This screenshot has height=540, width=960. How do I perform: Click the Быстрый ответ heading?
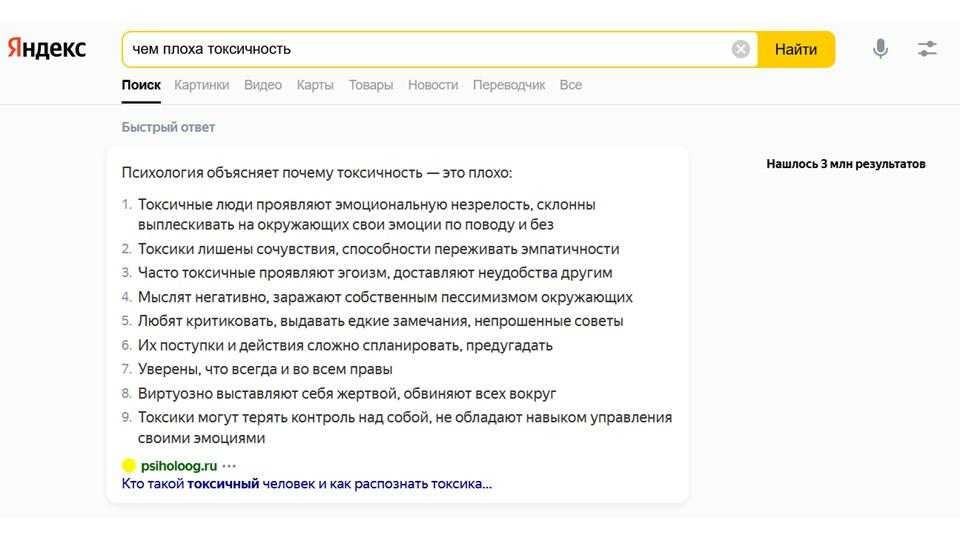pos(168,127)
